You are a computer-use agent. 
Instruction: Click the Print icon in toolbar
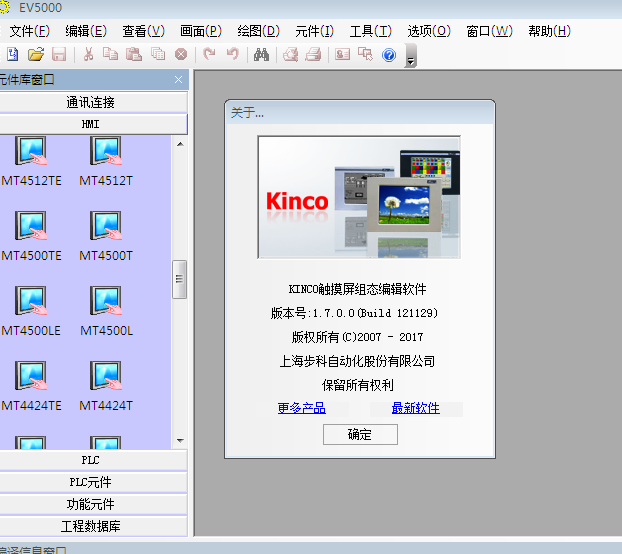[x=313, y=54]
